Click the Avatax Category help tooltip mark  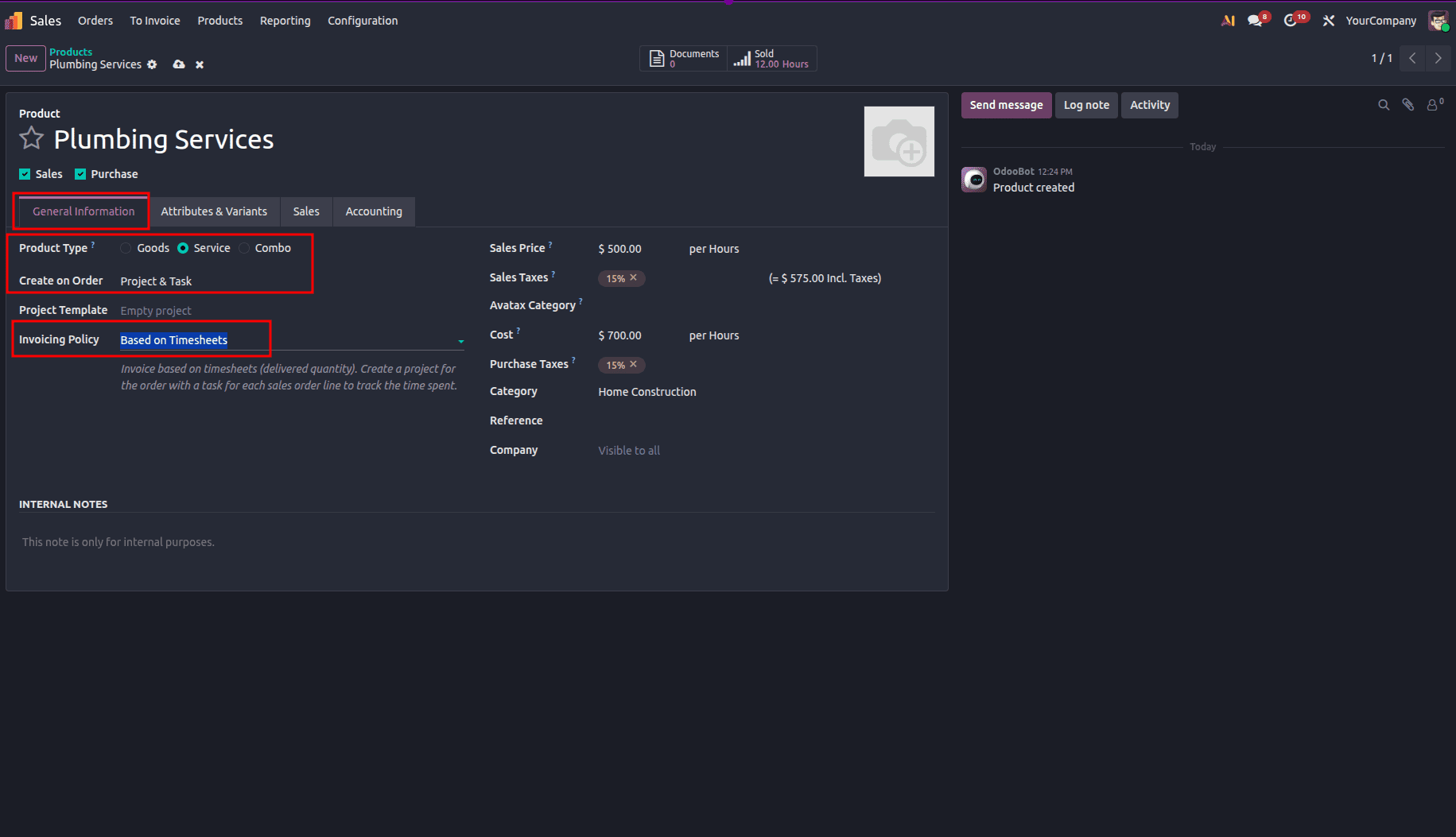pyautogui.click(x=580, y=302)
